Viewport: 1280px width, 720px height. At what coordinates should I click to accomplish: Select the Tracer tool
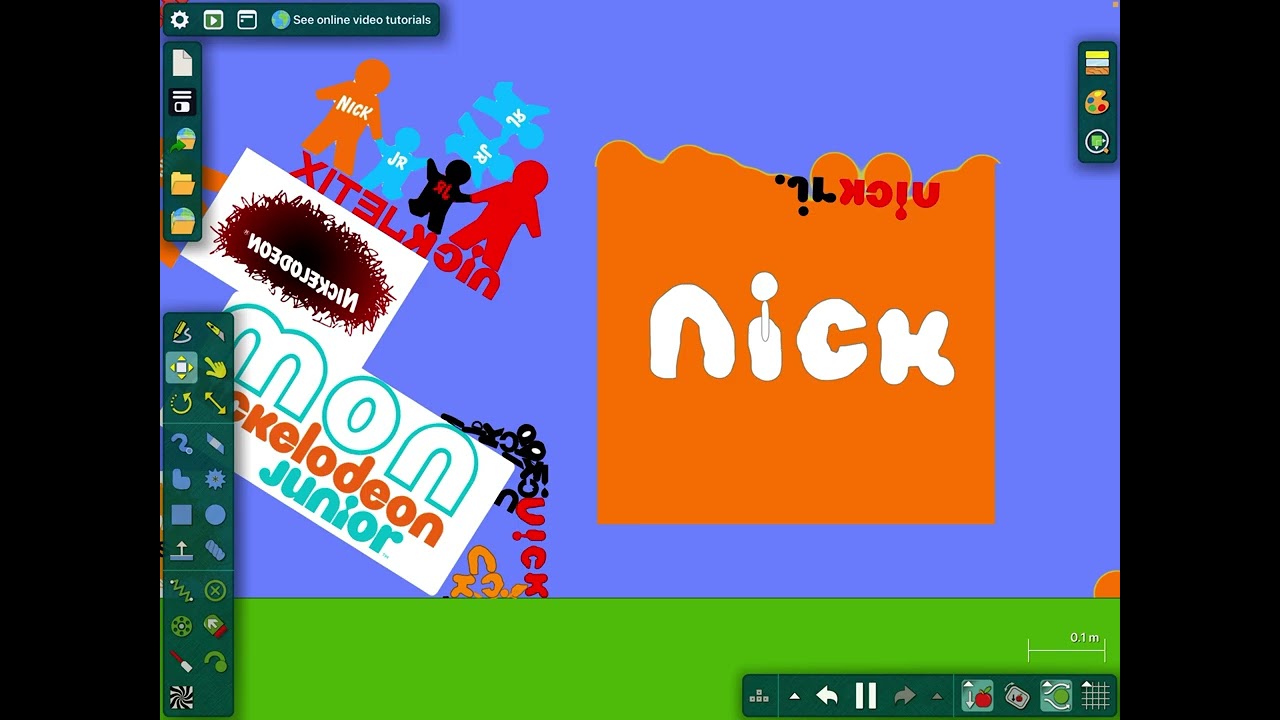tap(215, 661)
